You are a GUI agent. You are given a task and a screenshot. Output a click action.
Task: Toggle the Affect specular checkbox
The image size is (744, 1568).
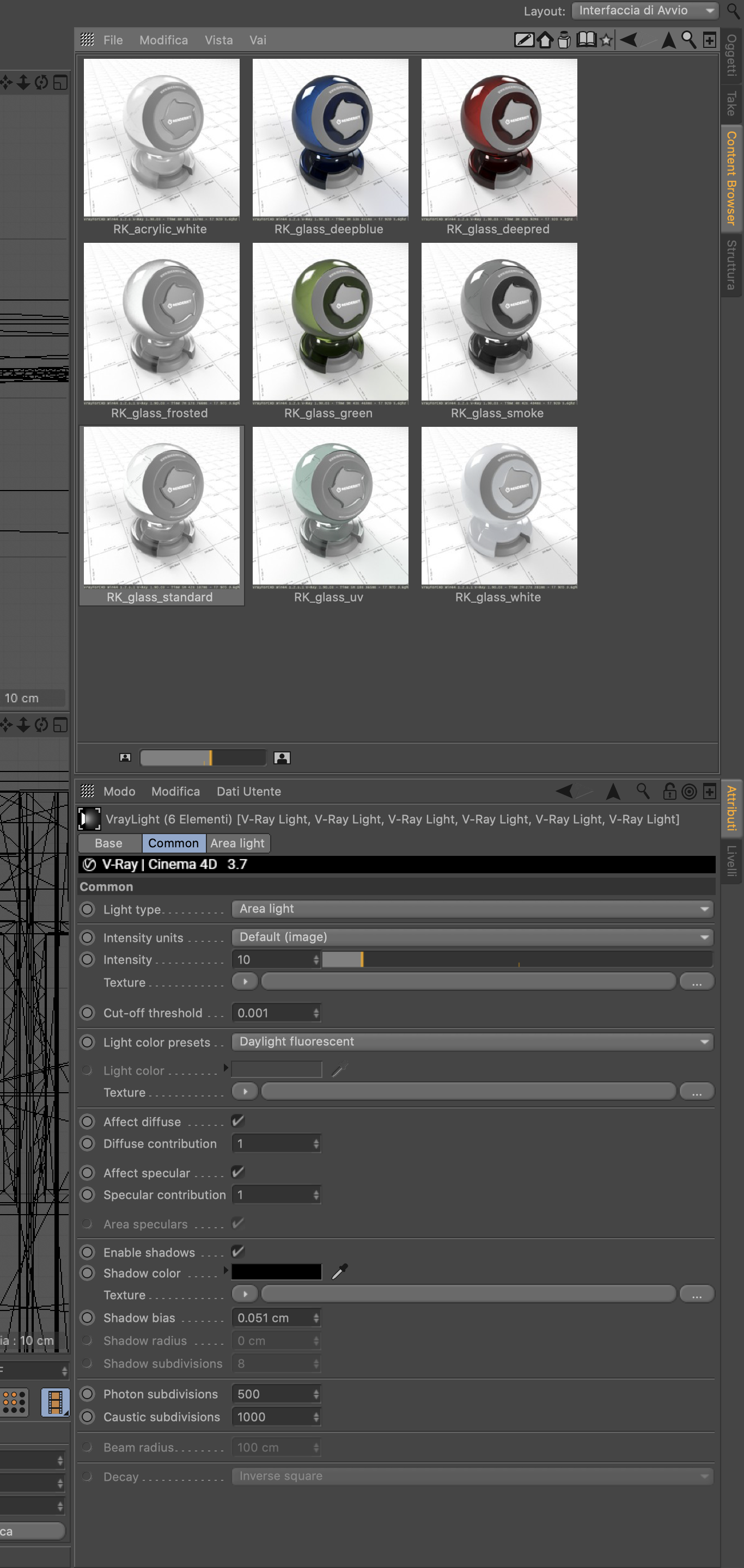tap(237, 1172)
